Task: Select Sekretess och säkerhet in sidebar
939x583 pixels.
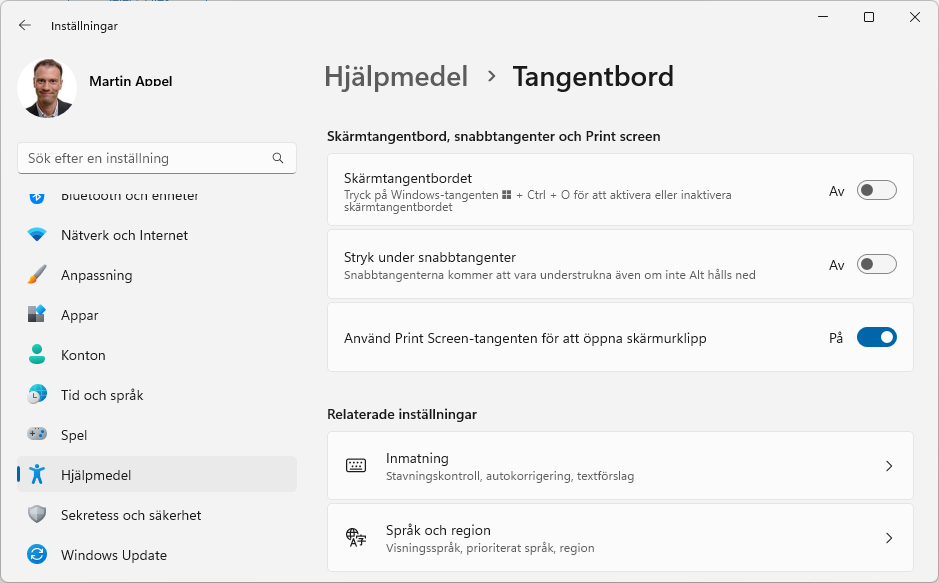Action: click(131, 515)
